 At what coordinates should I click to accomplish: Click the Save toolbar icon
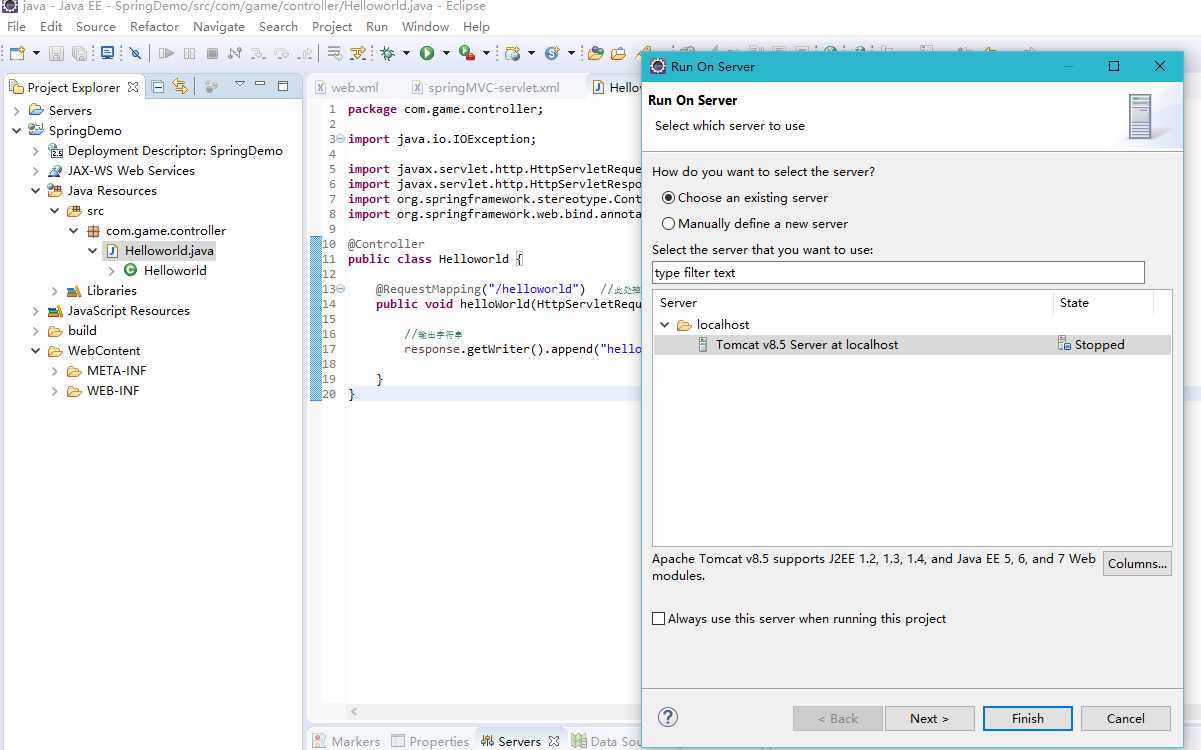[56, 53]
